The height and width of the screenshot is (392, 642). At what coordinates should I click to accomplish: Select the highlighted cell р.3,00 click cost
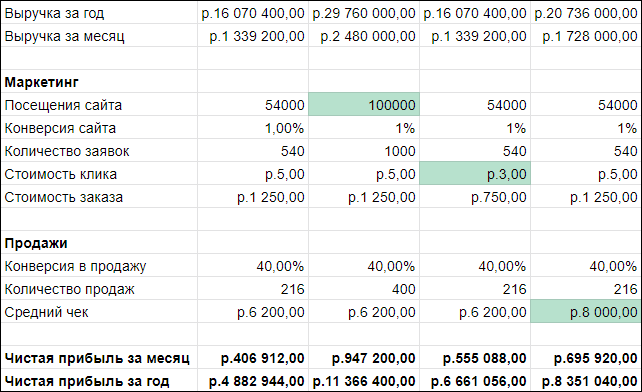[475, 173]
